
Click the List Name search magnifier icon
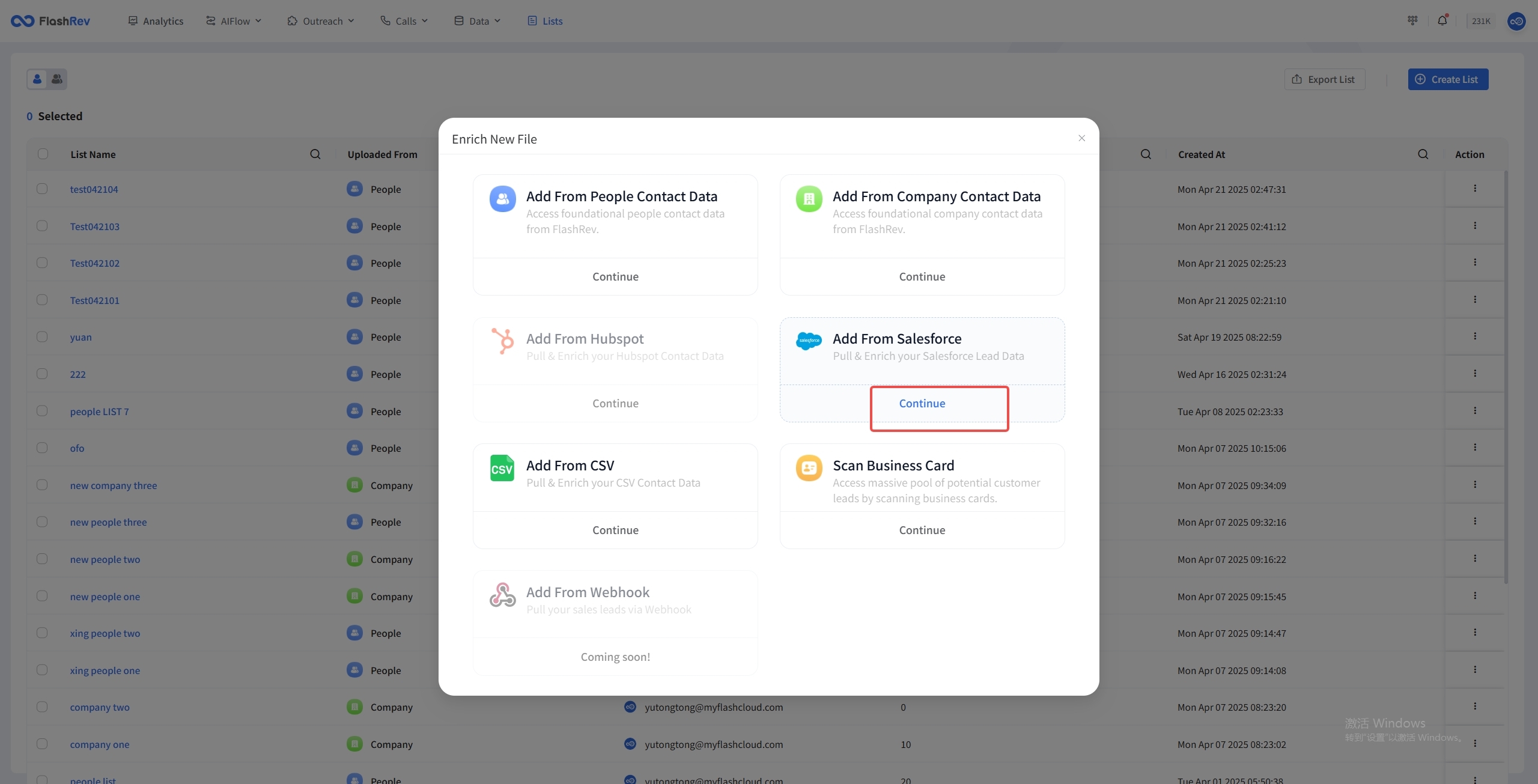pos(315,154)
